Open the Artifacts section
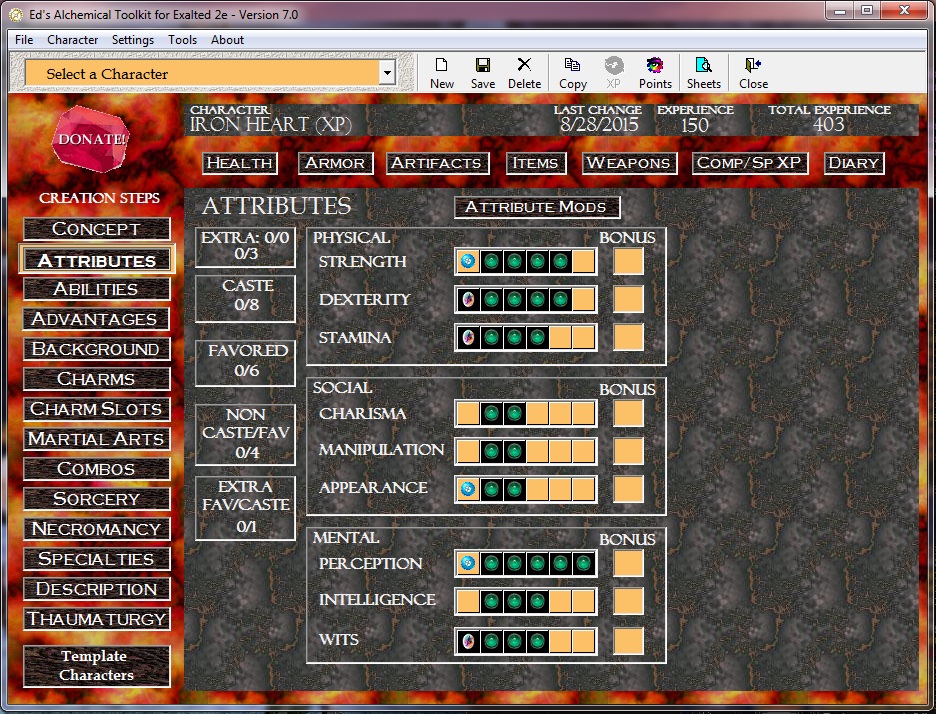 [437, 163]
